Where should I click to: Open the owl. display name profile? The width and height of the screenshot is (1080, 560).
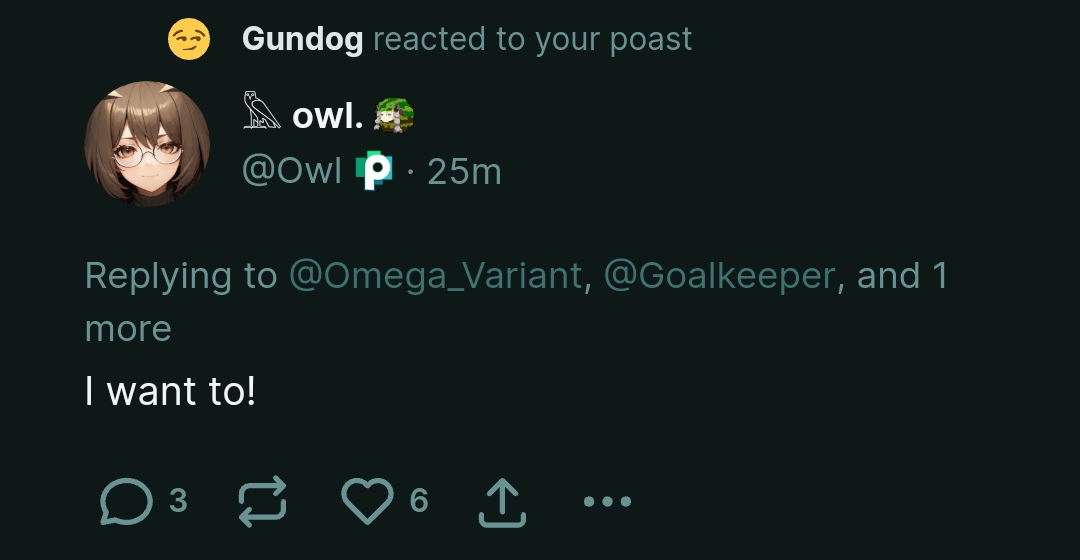tap(327, 116)
